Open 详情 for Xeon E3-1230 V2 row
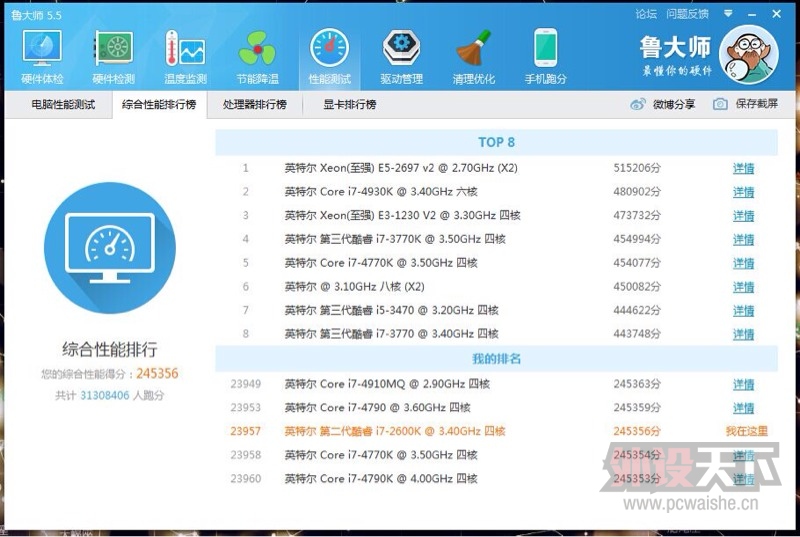 743,216
